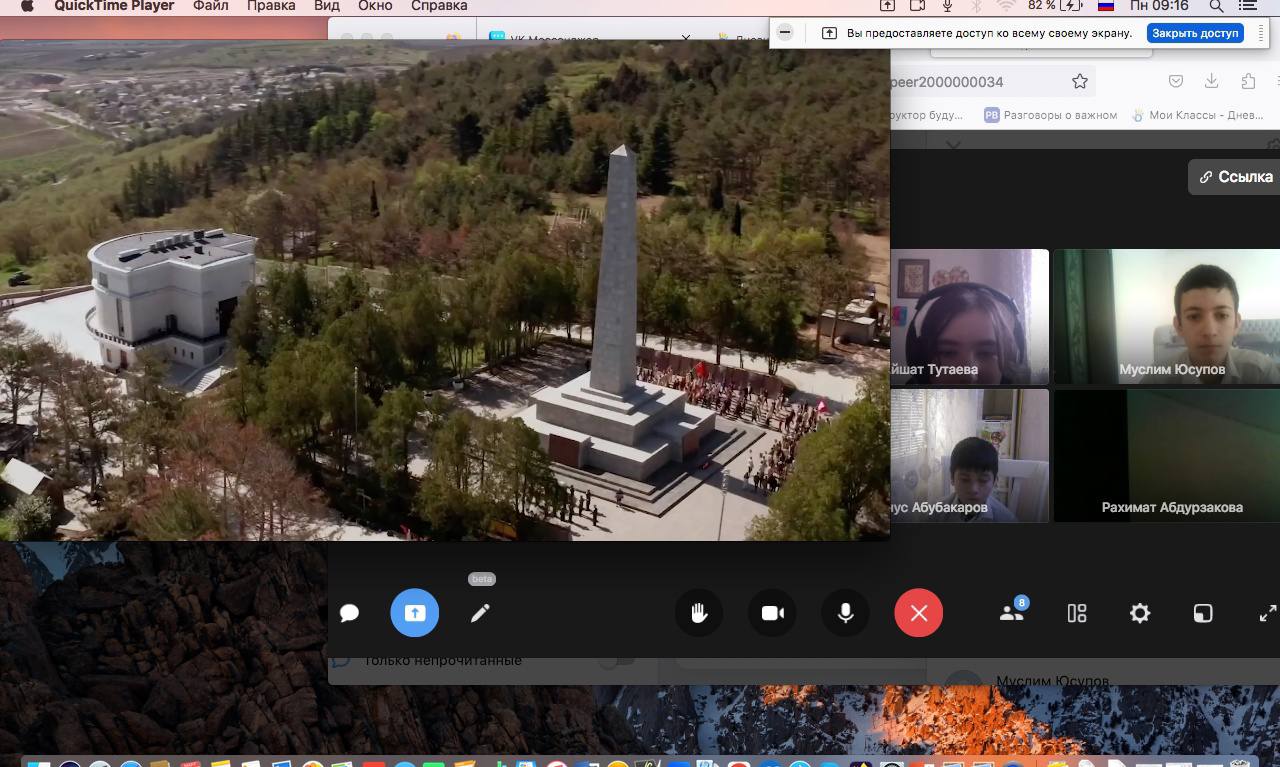The width and height of the screenshot is (1280, 767).
Task: Enter fullscreen call view
Action: 1267,613
